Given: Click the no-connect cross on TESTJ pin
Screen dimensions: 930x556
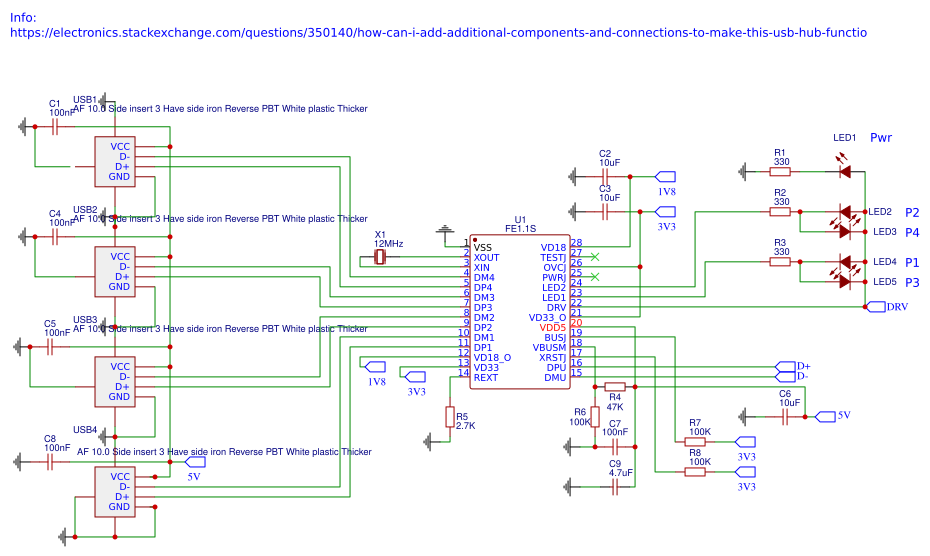Looking at the screenshot, I should click(x=595, y=257).
